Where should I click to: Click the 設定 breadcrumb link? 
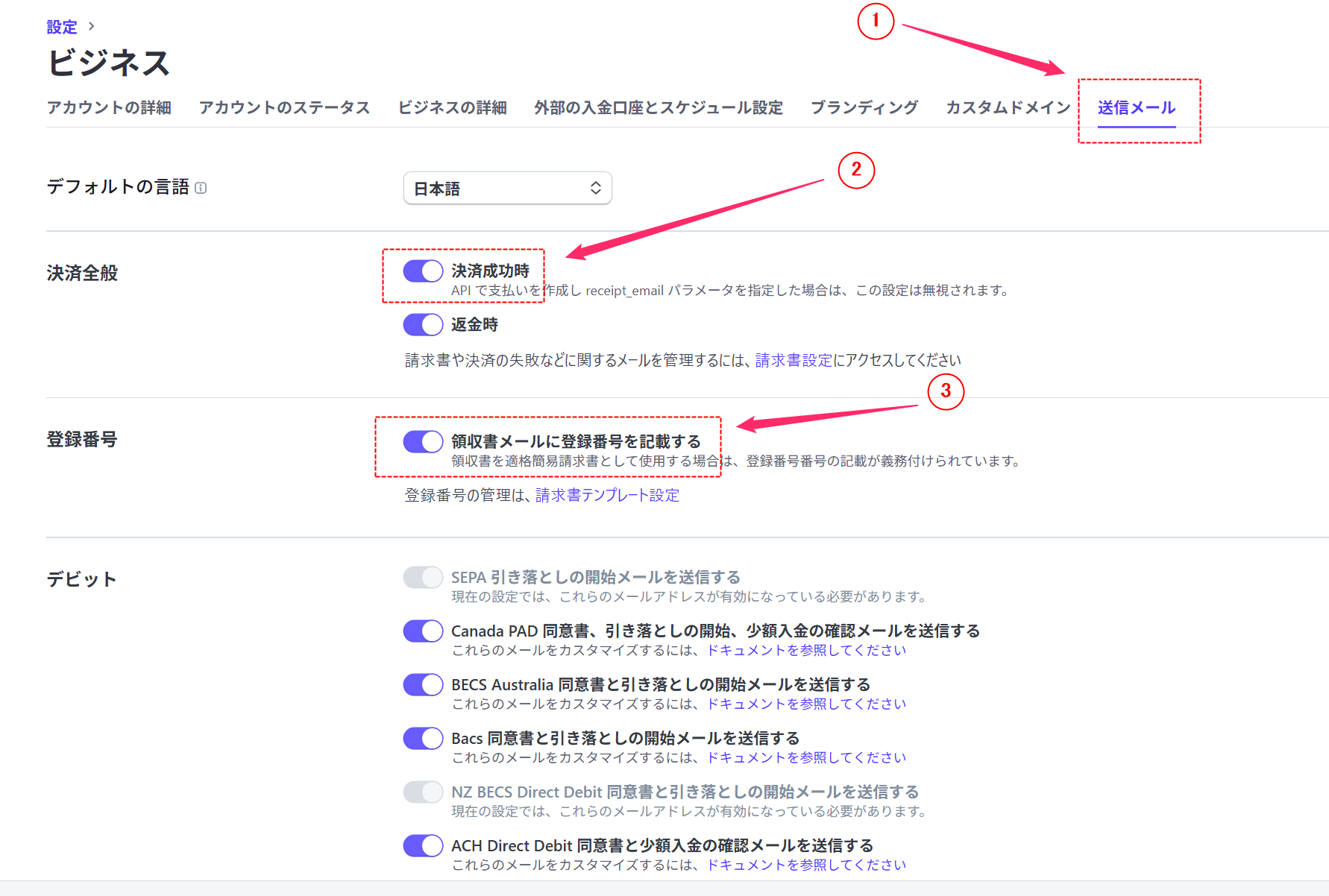(x=62, y=28)
